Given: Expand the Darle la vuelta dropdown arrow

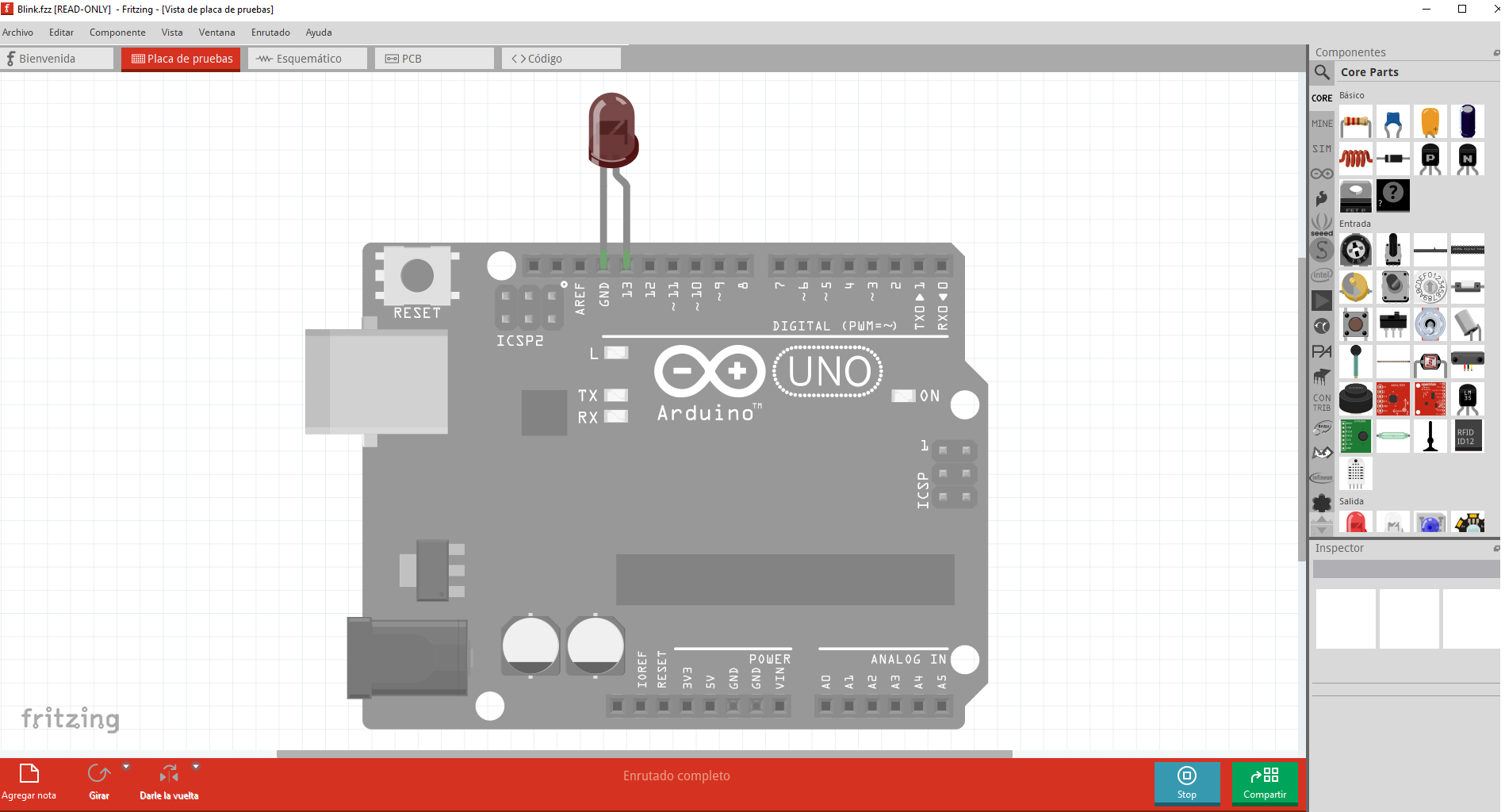Looking at the screenshot, I should click(196, 767).
